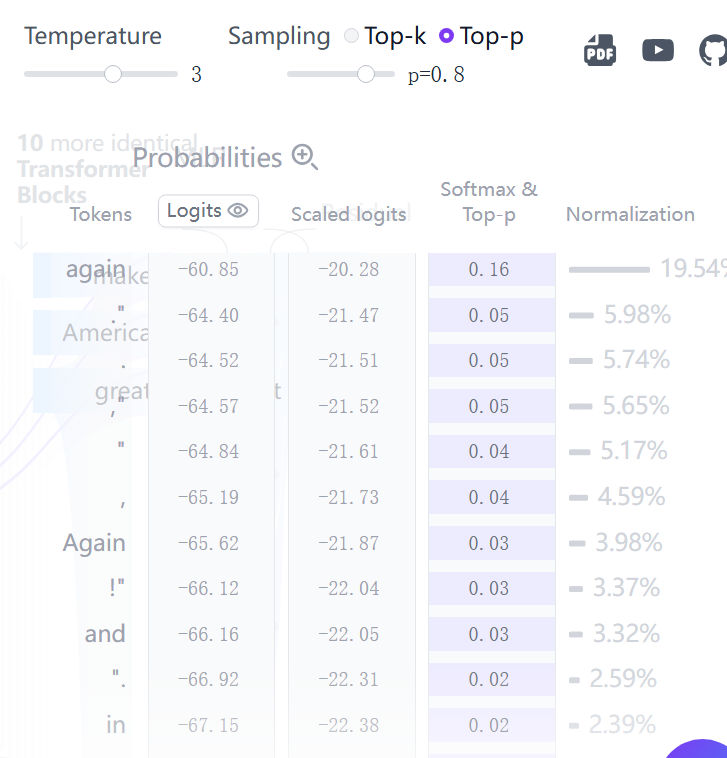Image resolution: width=727 pixels, height=758 pixels.
Task: Click the Scaled logits column header
Action: click(349, 214)
